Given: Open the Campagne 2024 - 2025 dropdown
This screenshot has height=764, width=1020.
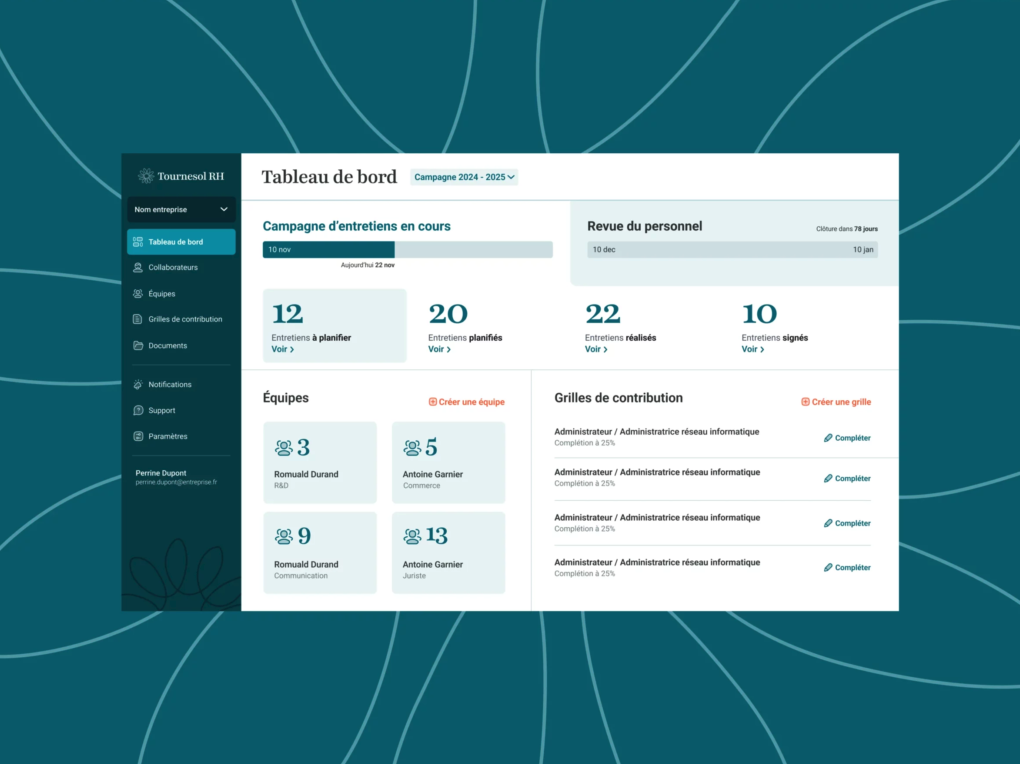Looking at the screenshot, I should (464, 177).
